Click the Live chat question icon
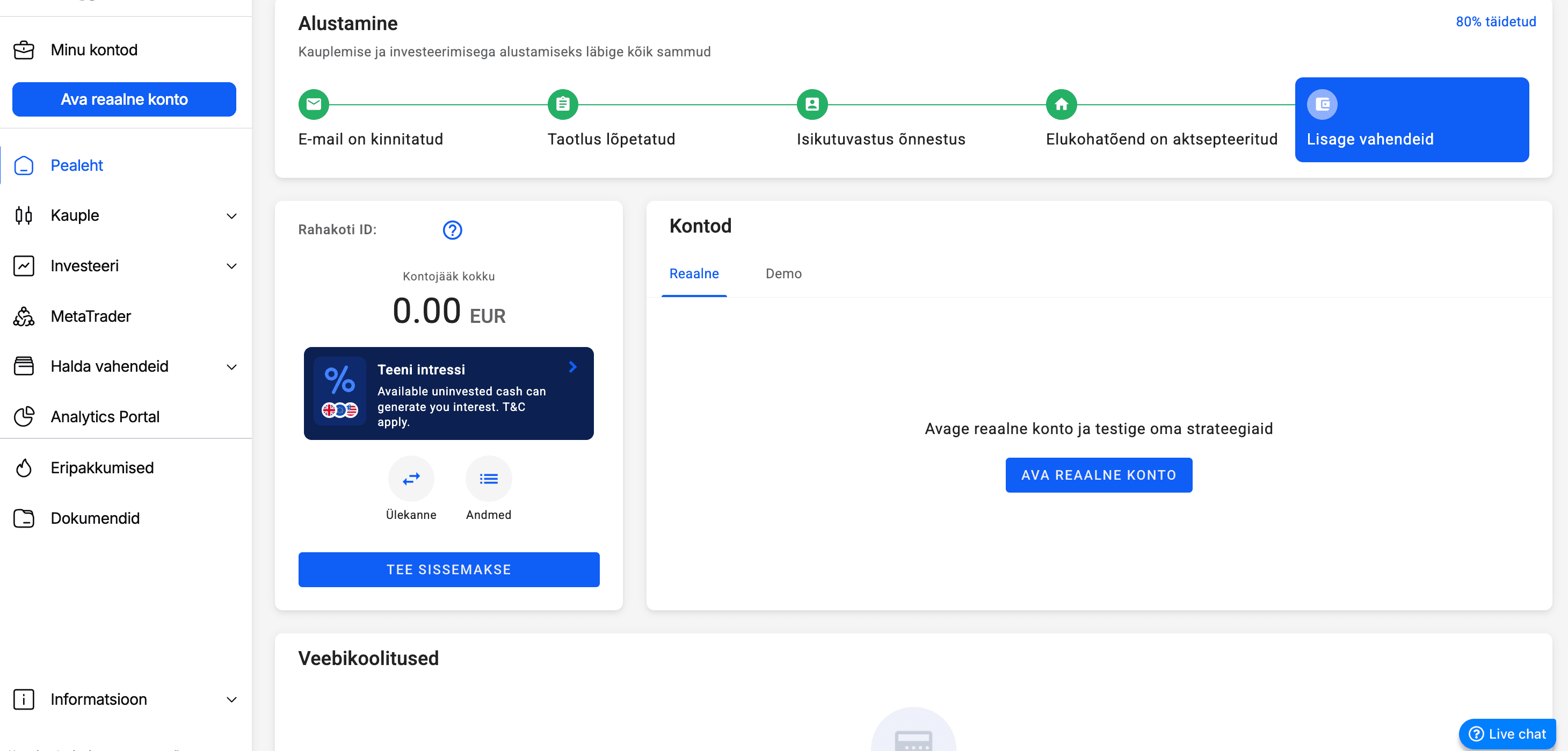 (1476, 734)
